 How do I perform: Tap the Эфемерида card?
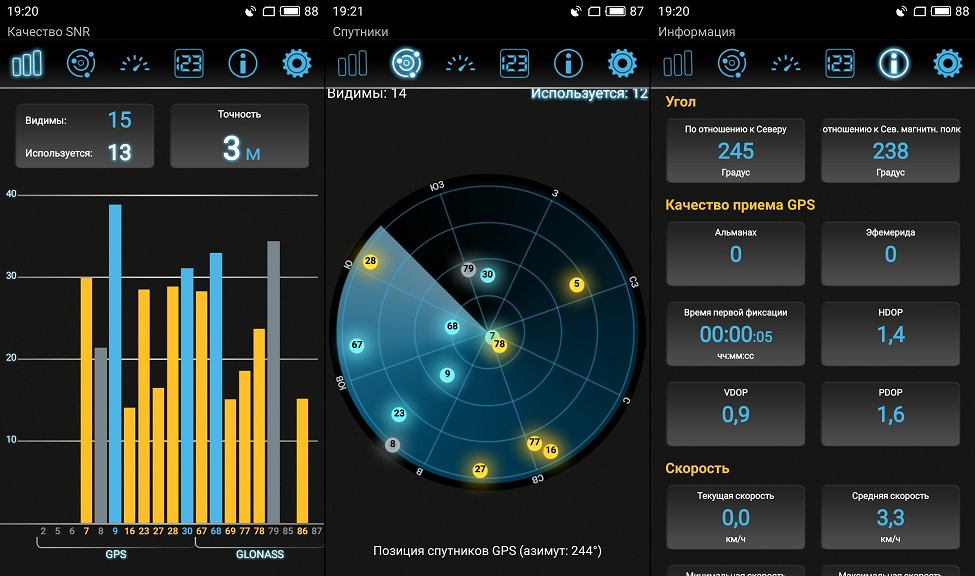click(x=890, y=254)
